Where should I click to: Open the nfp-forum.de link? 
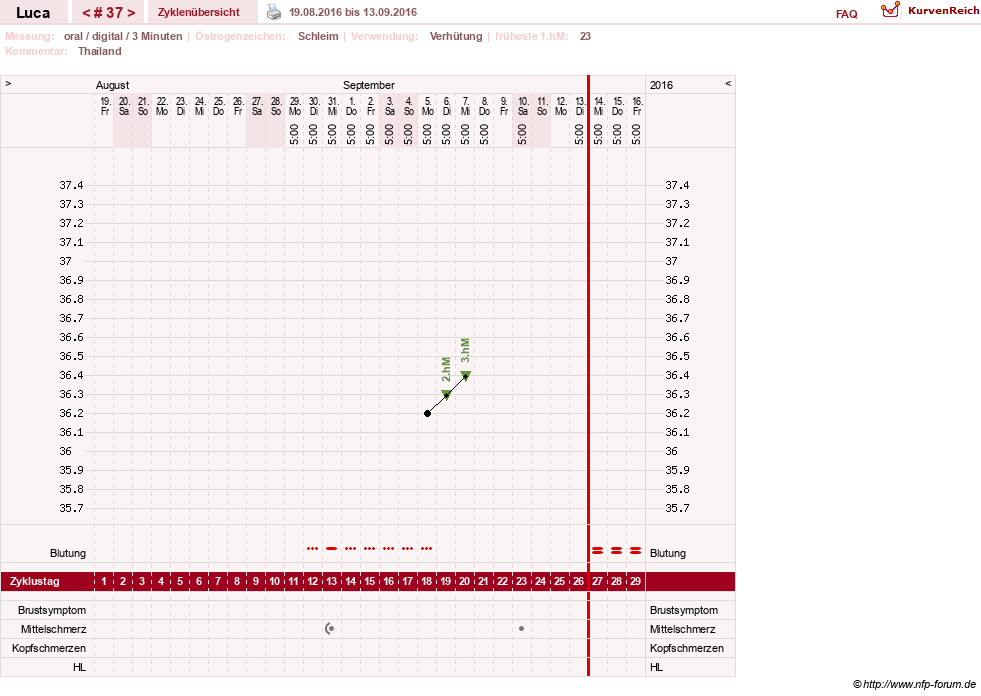[919, 684]
